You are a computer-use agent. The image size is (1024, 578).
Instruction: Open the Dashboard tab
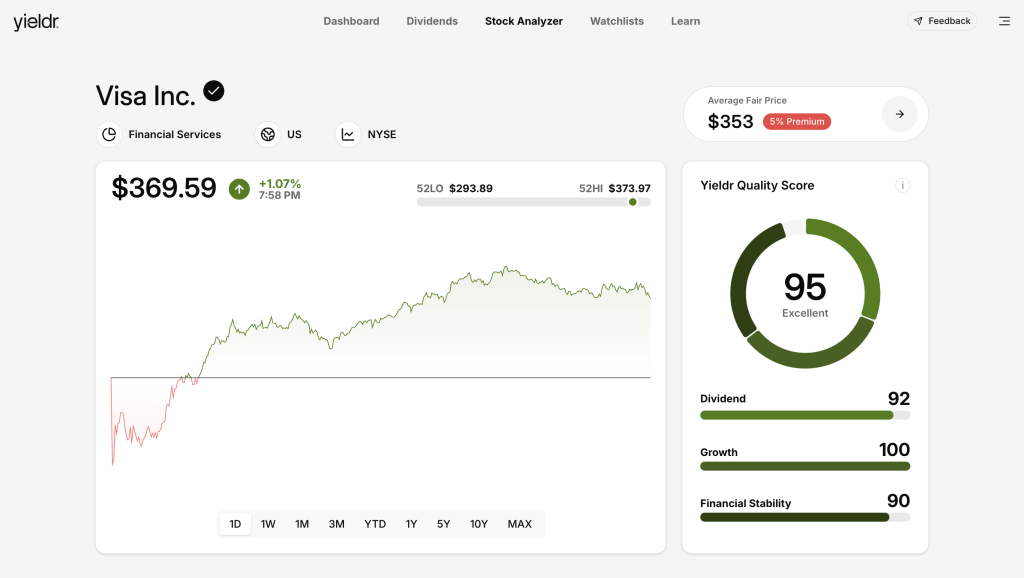click(x=351, y=21)
